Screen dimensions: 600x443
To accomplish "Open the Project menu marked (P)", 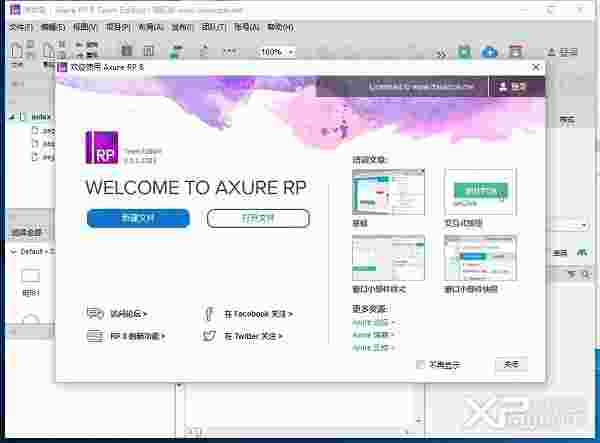I will (x=118, y=28).
